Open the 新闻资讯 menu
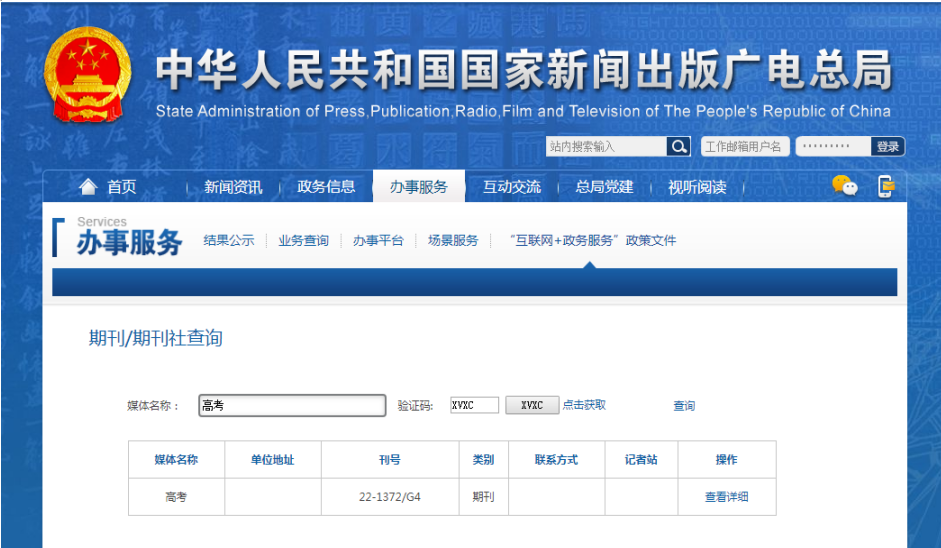941x548 pixels. [x=233, y=187]
